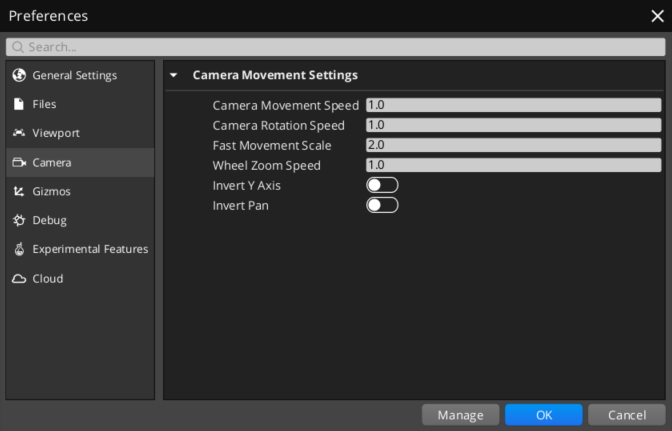
Task: Click the Gizmos axis icon
Action: pos(19,191)
